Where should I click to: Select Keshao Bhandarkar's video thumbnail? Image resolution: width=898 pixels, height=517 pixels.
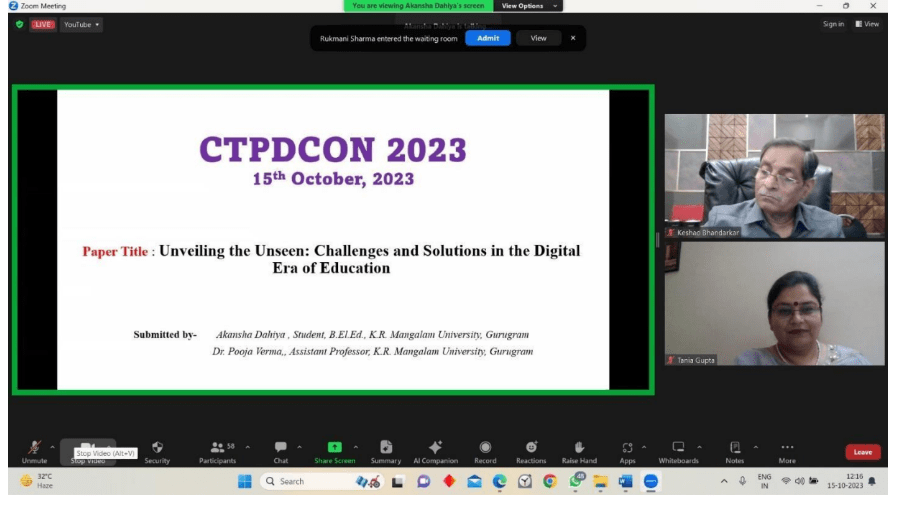pyautogui.click(x=774, y=175)
